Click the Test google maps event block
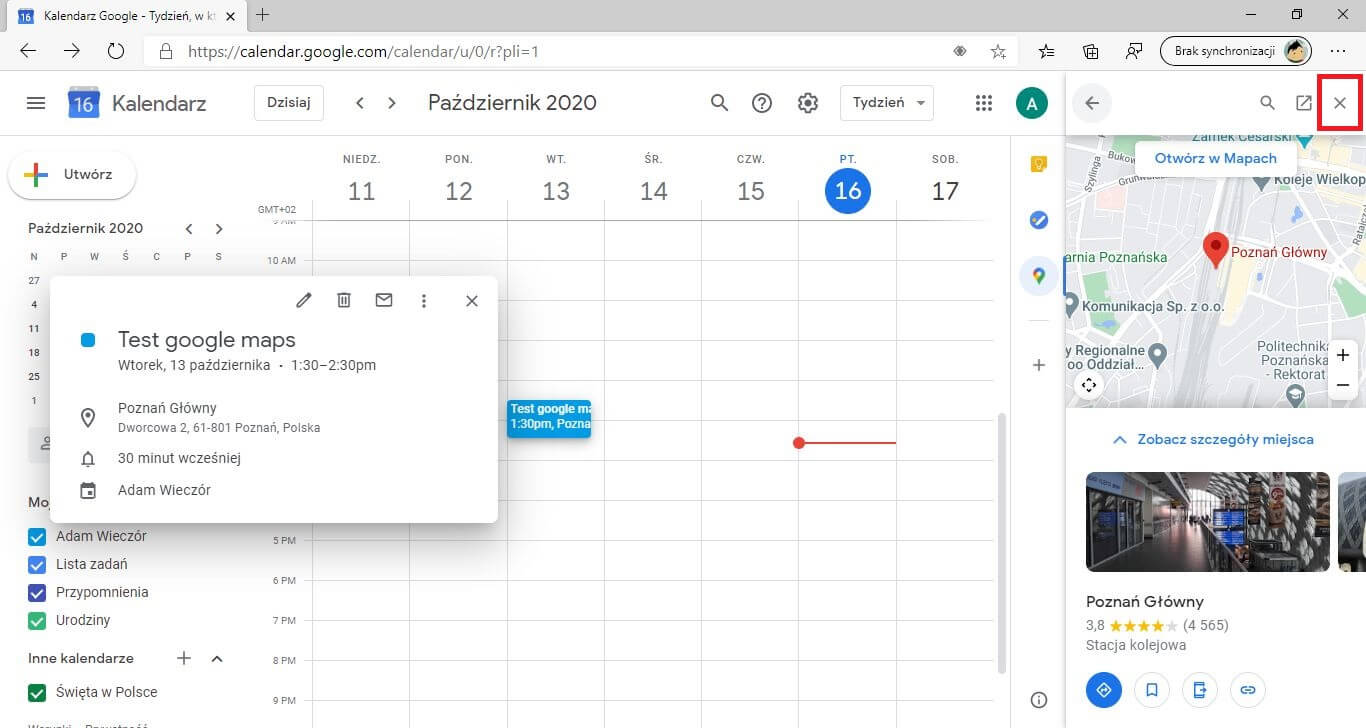Viewport: 1366px width, 728px height. [549, 418]
